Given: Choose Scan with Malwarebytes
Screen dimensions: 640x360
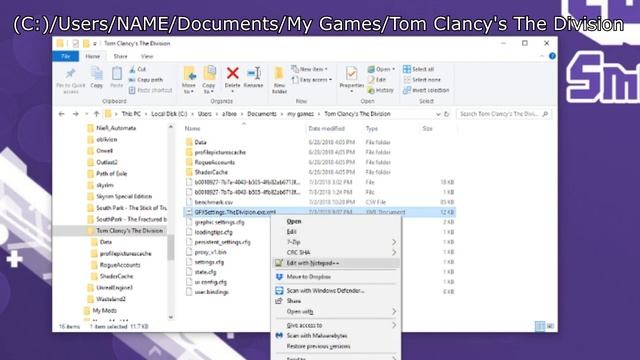Looking at the screenshot, I should tap(336, 336).
